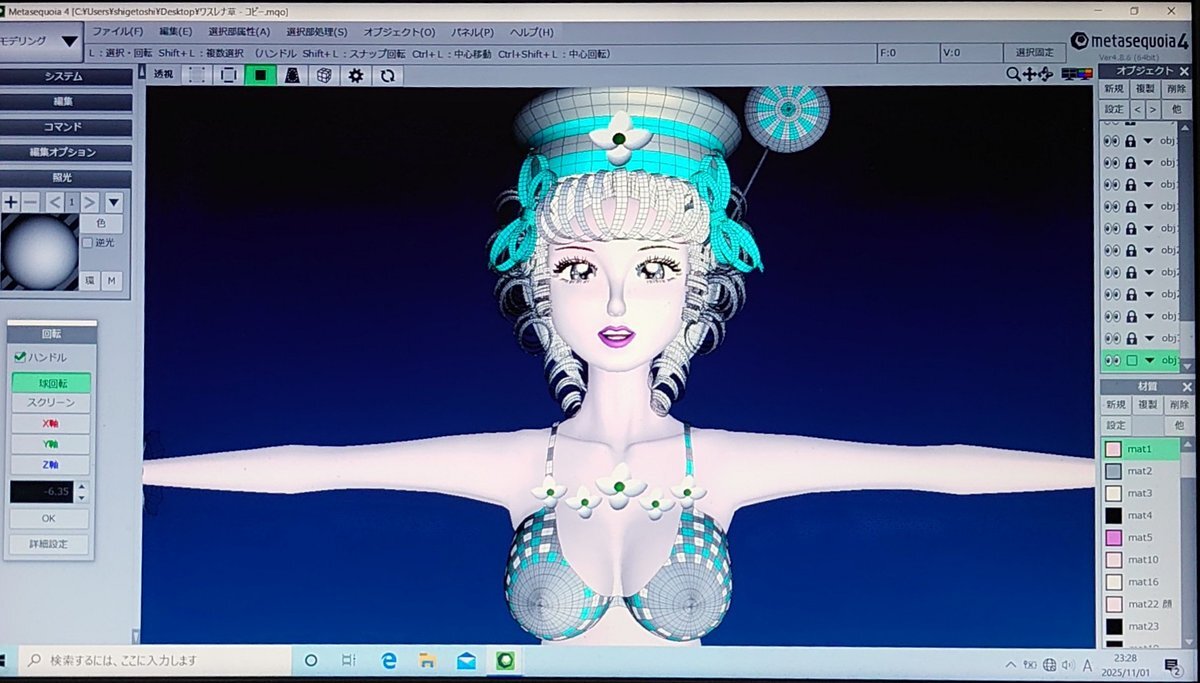Open File Explorer from taskbar
Viewport: 1200px width, 683px height.
click(427, 660)
